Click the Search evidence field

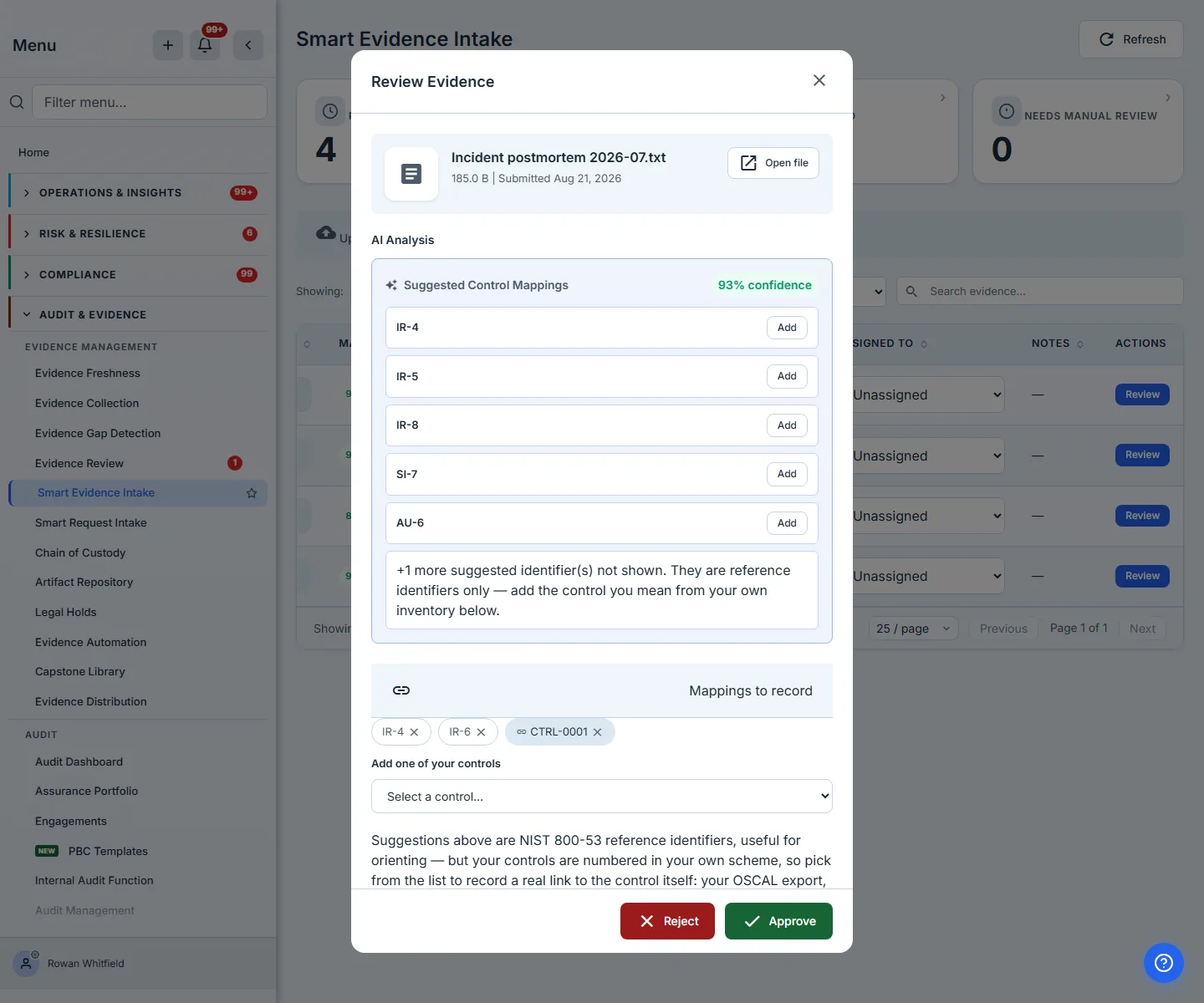click(x=1040, y=292)
